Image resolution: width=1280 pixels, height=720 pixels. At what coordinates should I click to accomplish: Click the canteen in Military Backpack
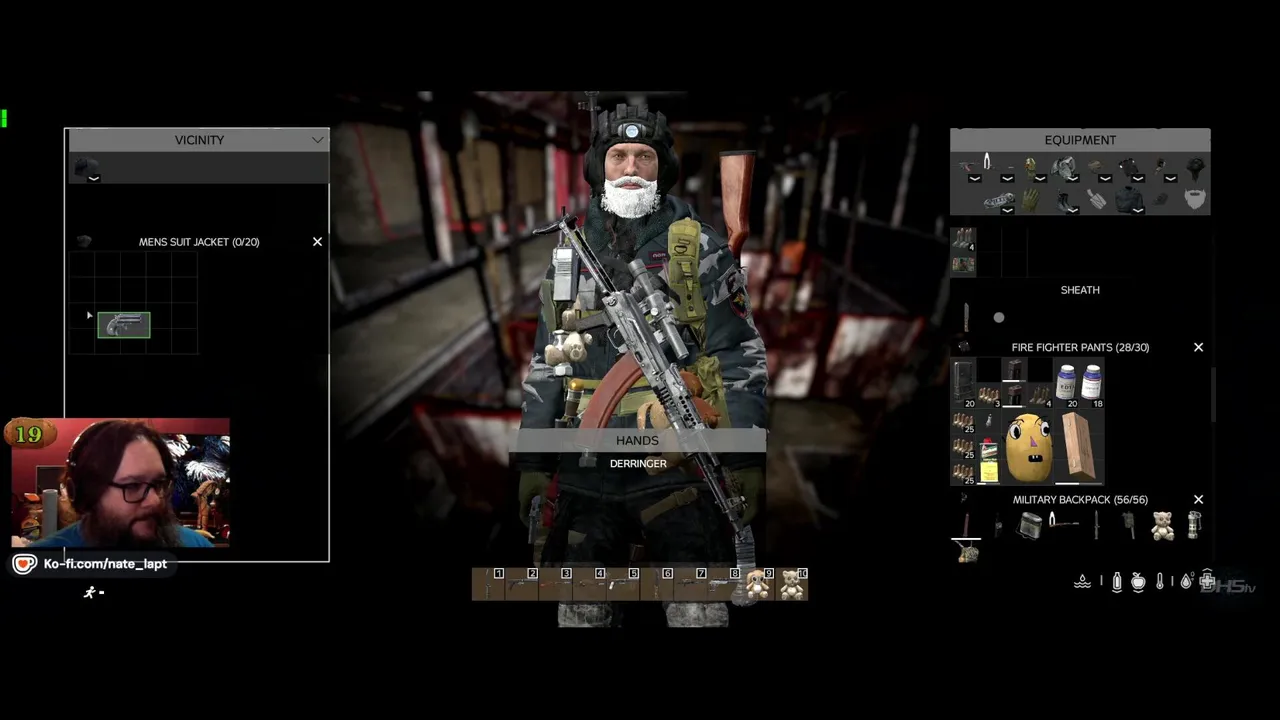1029,525
